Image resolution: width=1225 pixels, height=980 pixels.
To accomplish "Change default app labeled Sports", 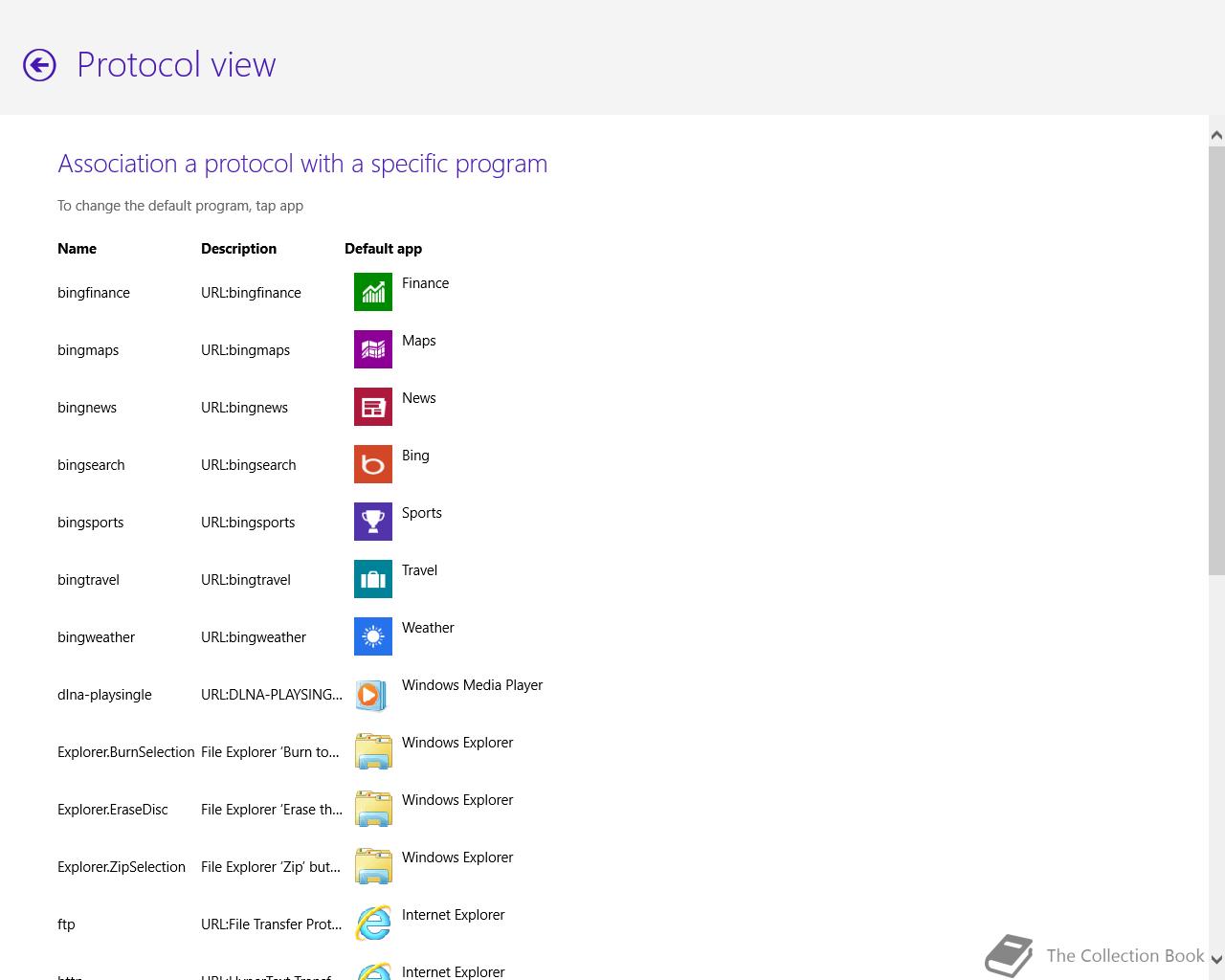I will click(x=422, y=513).
